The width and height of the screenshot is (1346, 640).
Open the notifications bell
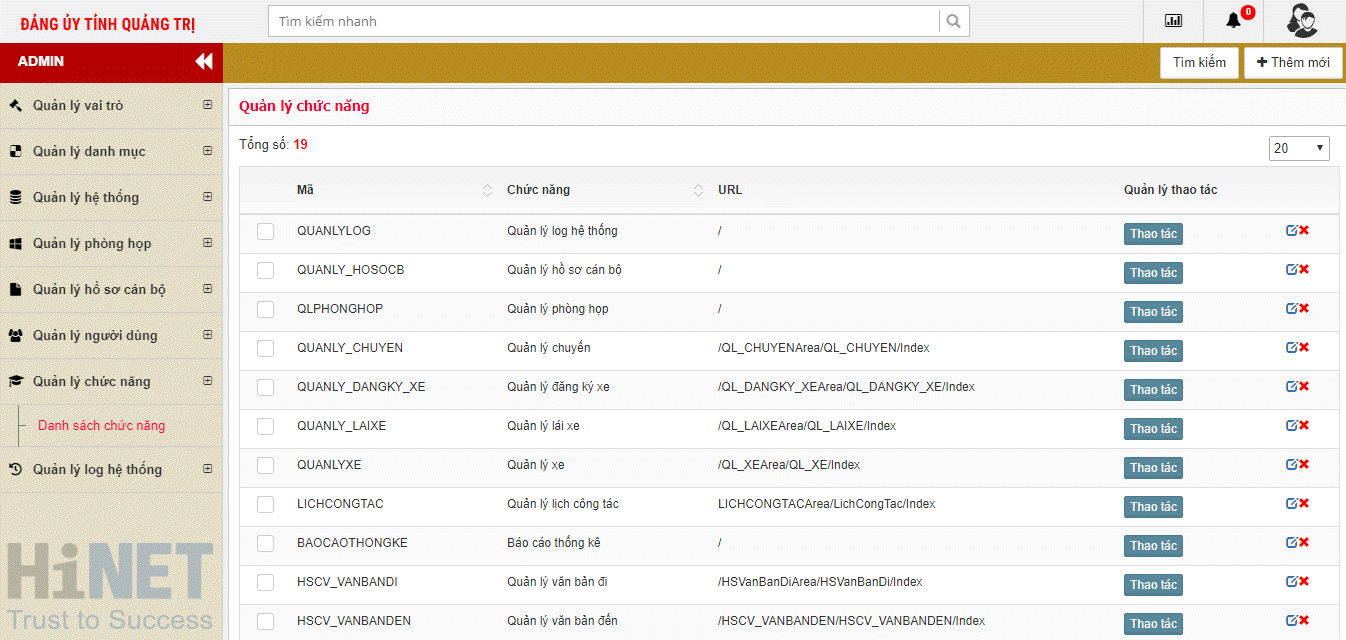click(1233, 21)
